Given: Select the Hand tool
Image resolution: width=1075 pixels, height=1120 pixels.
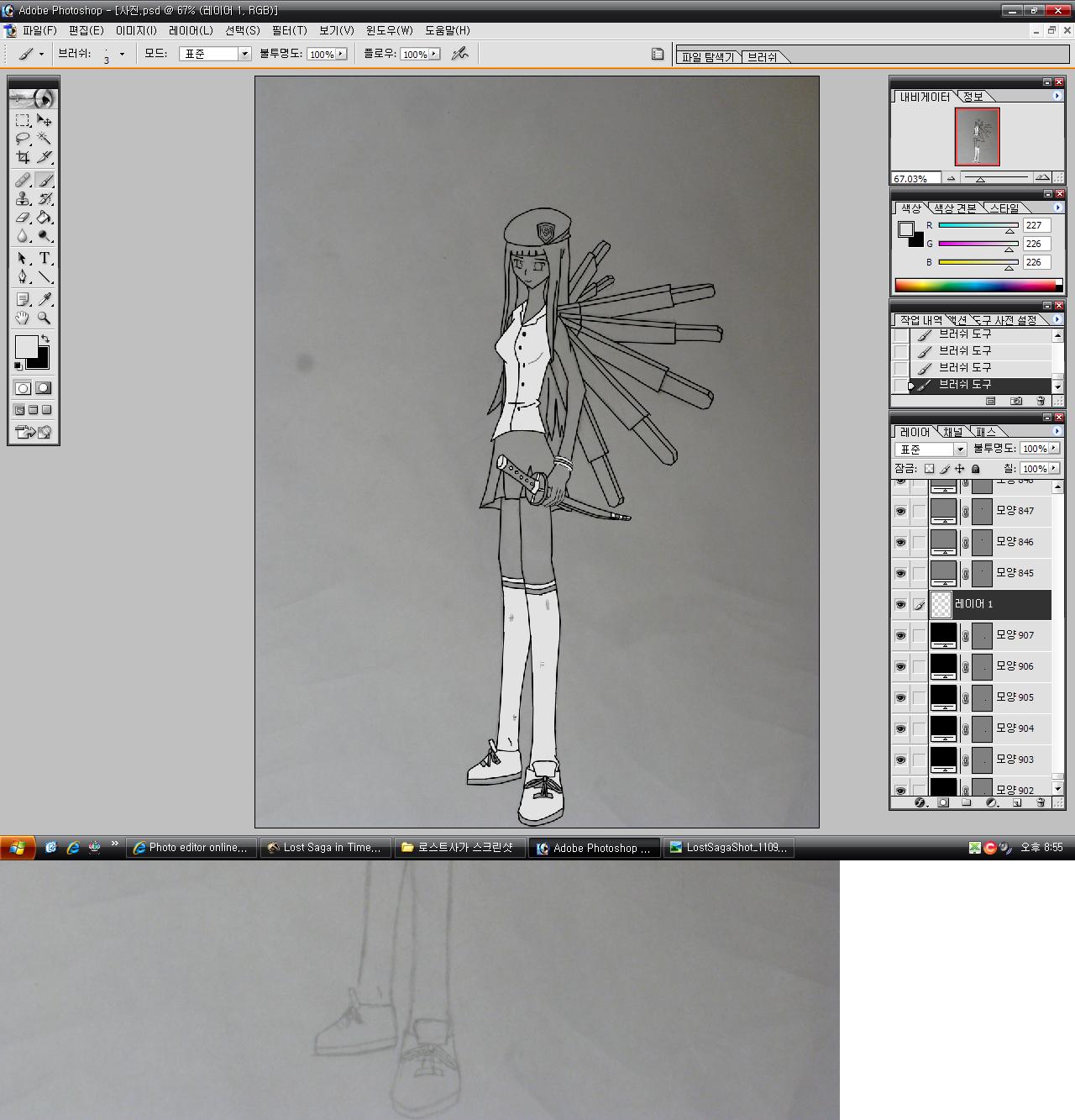Looking at the screenshot, I should (x=23, y=318).
